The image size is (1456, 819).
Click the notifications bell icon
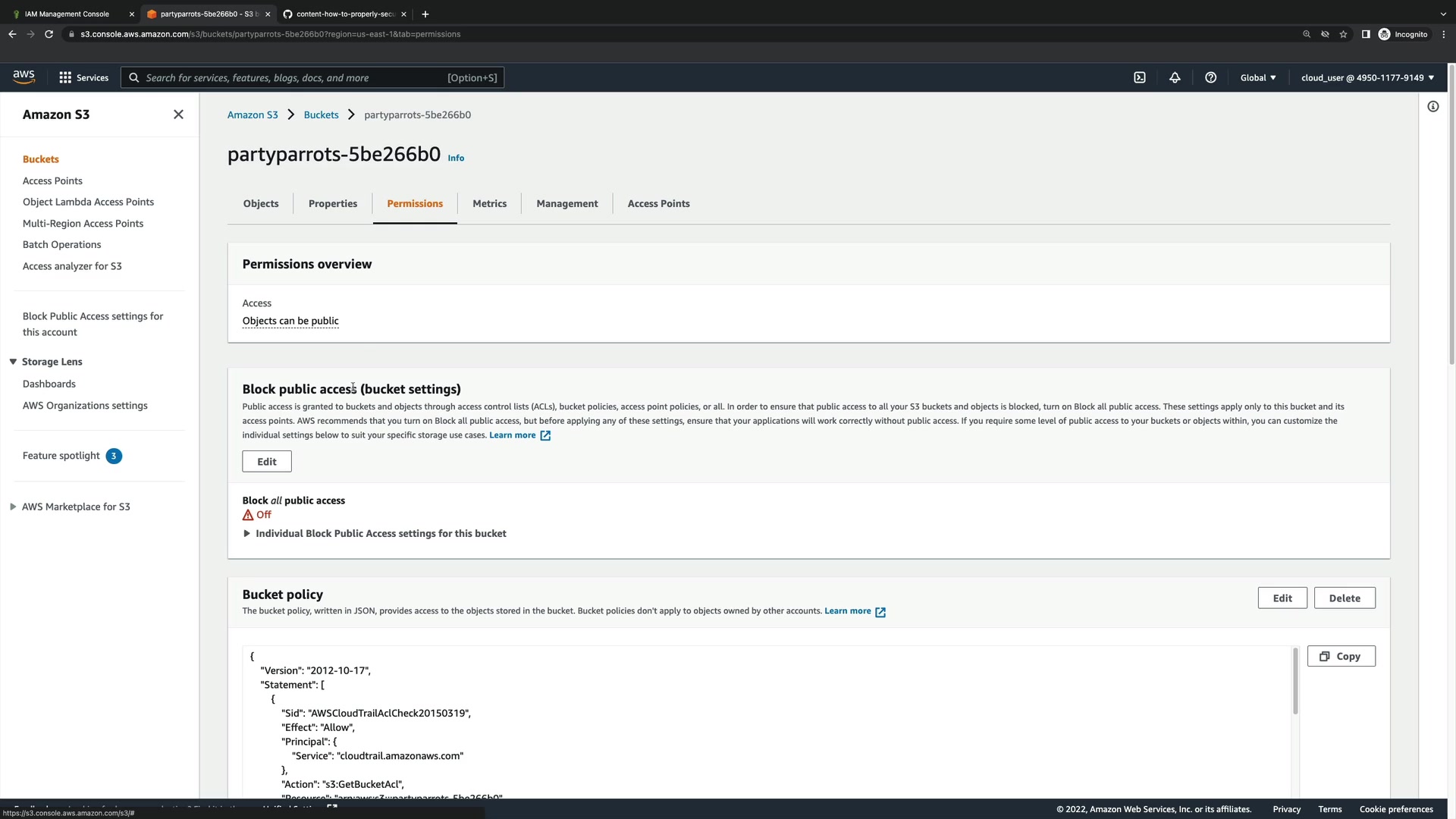coord(1175,77)
